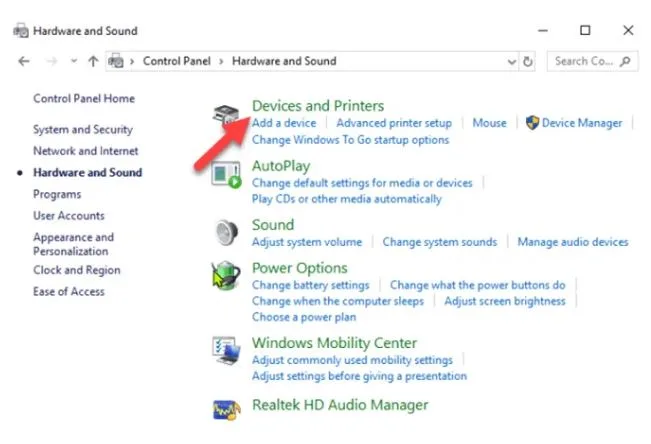Open Devices and Printers heading
651x444 pixels.
(318, 106)
